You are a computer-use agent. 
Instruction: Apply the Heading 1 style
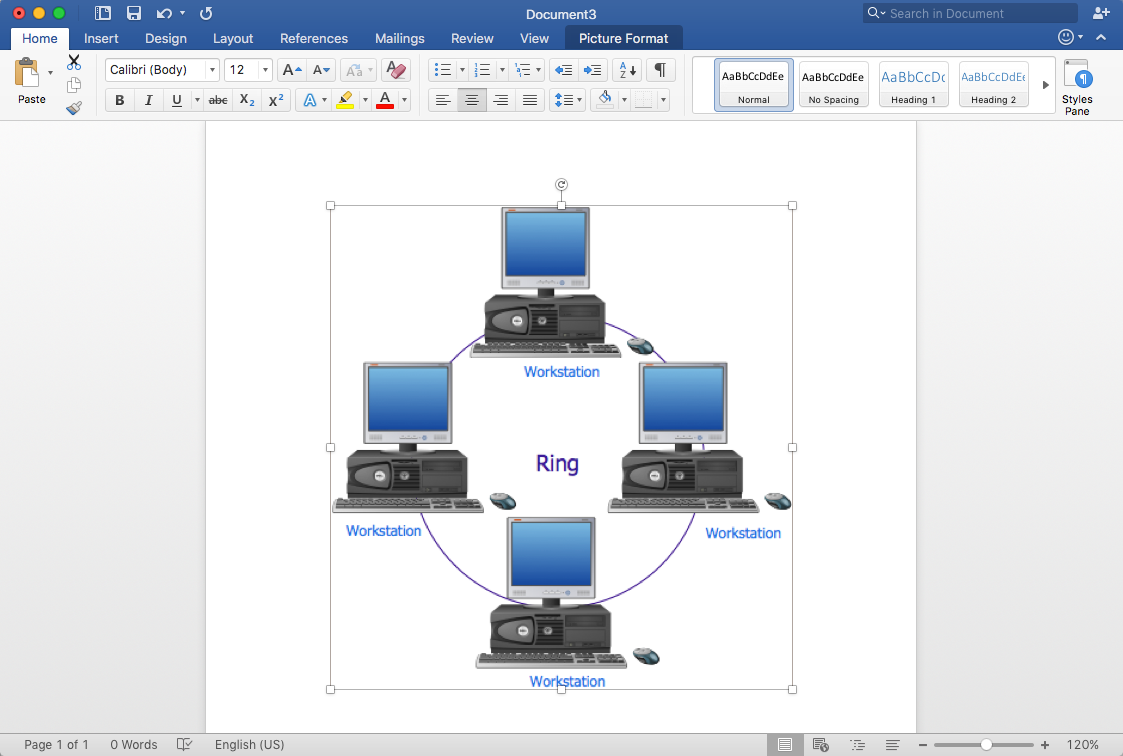[x=913, y=85]
